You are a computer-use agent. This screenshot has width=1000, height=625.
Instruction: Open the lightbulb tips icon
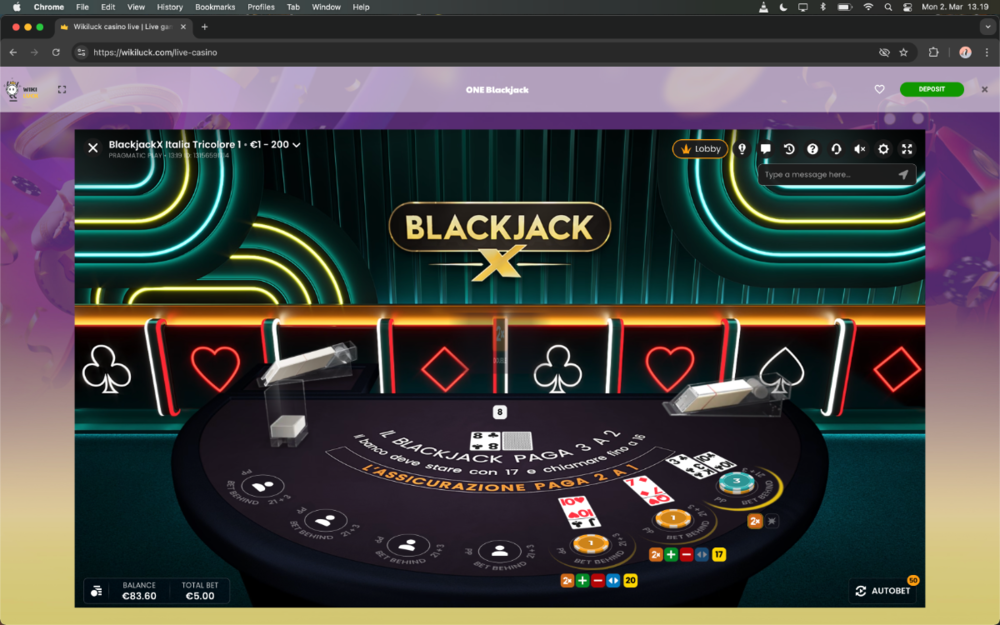pos(742,149)
